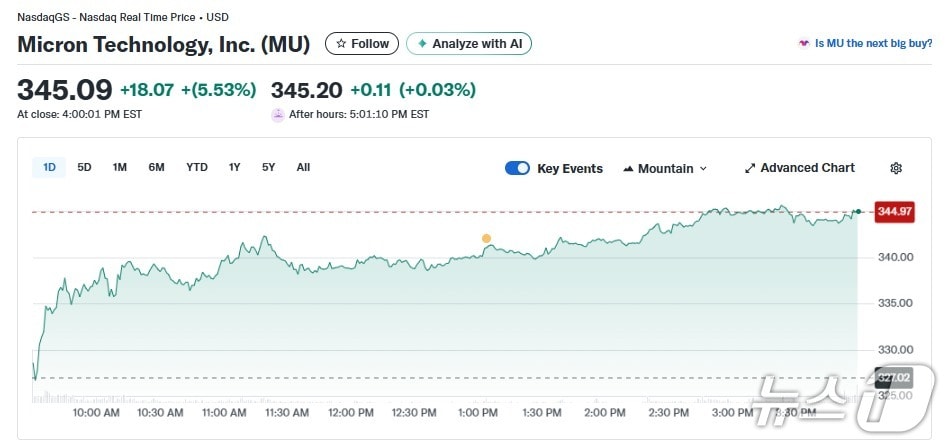Click the Advanced Chart expand arrows icon
The width and height of the screenshot is (949, 446).
(750, 168)
